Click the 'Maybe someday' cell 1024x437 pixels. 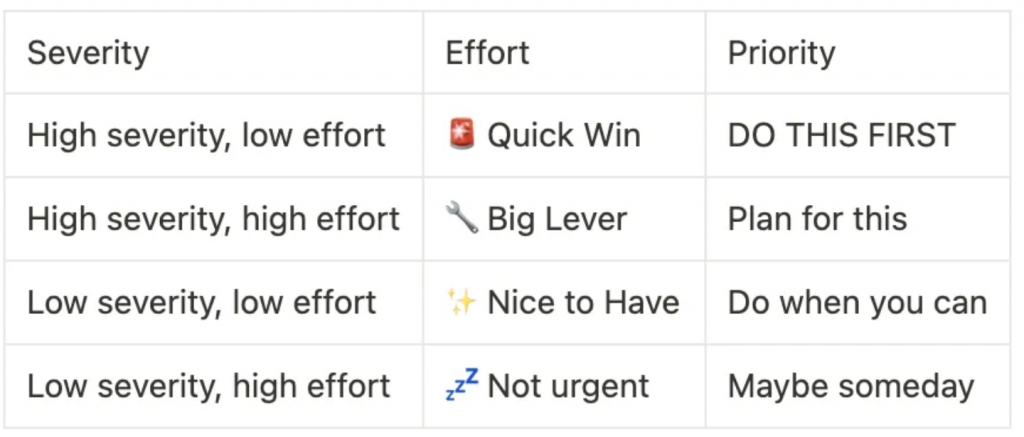[858, 385]
